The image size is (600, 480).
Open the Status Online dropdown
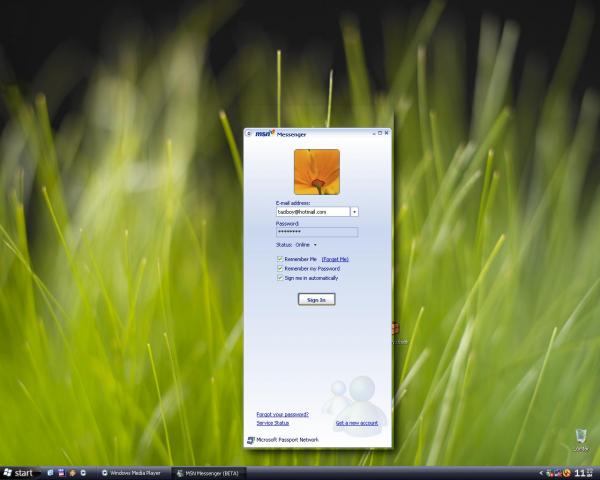(x=305, y=244)
